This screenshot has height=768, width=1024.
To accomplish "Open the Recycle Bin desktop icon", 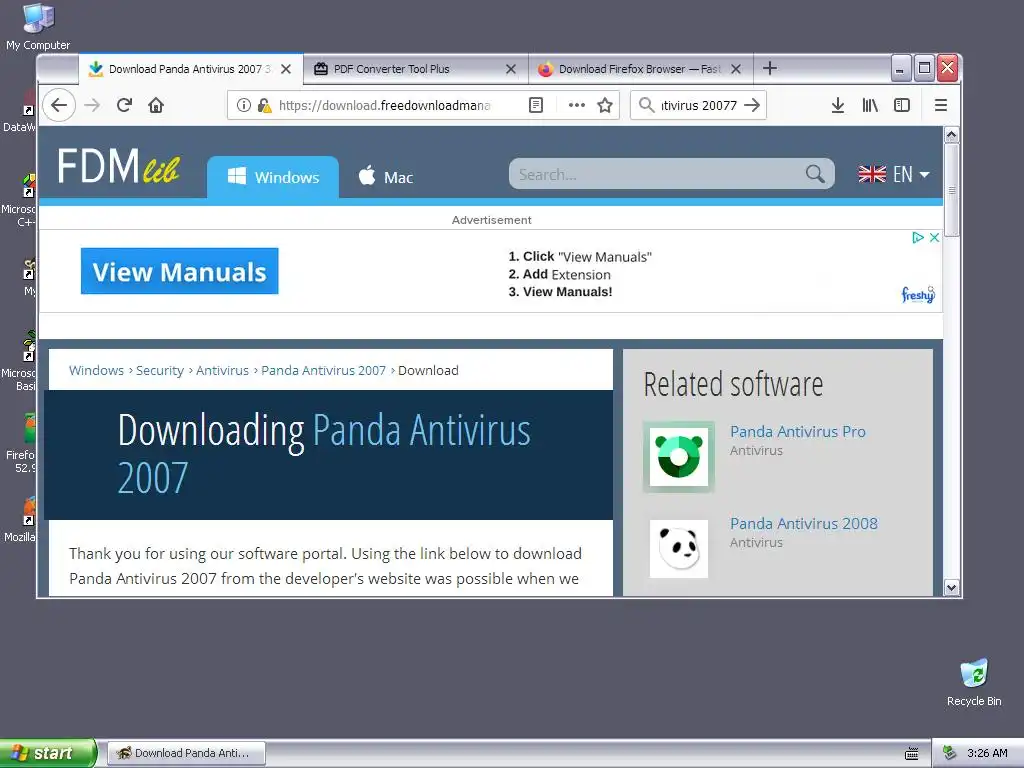I will [974, 682].
